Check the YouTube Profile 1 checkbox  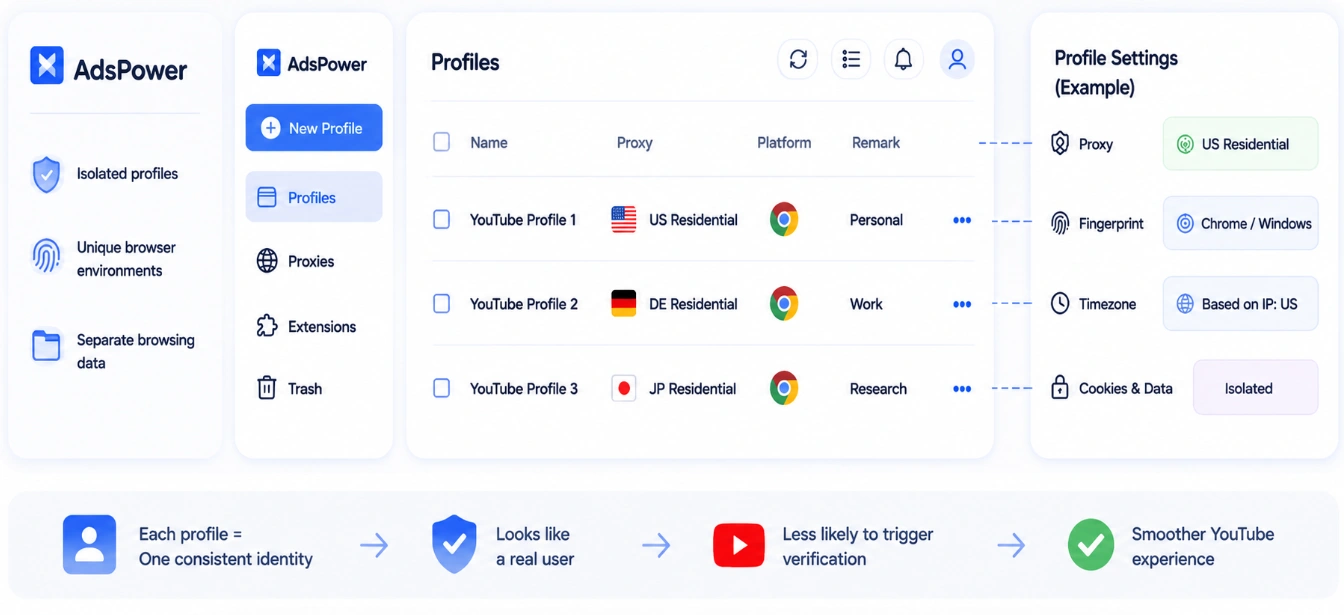tap(441, 219)
